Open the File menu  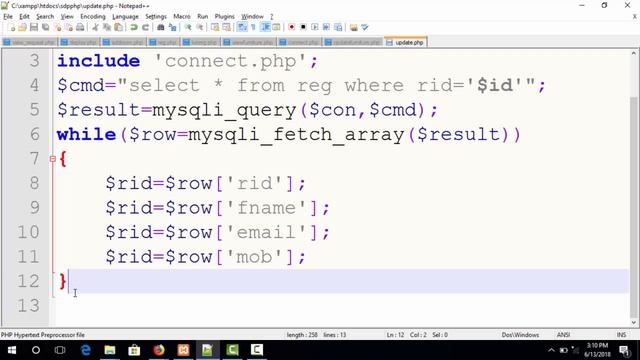[x=8, y=16]
